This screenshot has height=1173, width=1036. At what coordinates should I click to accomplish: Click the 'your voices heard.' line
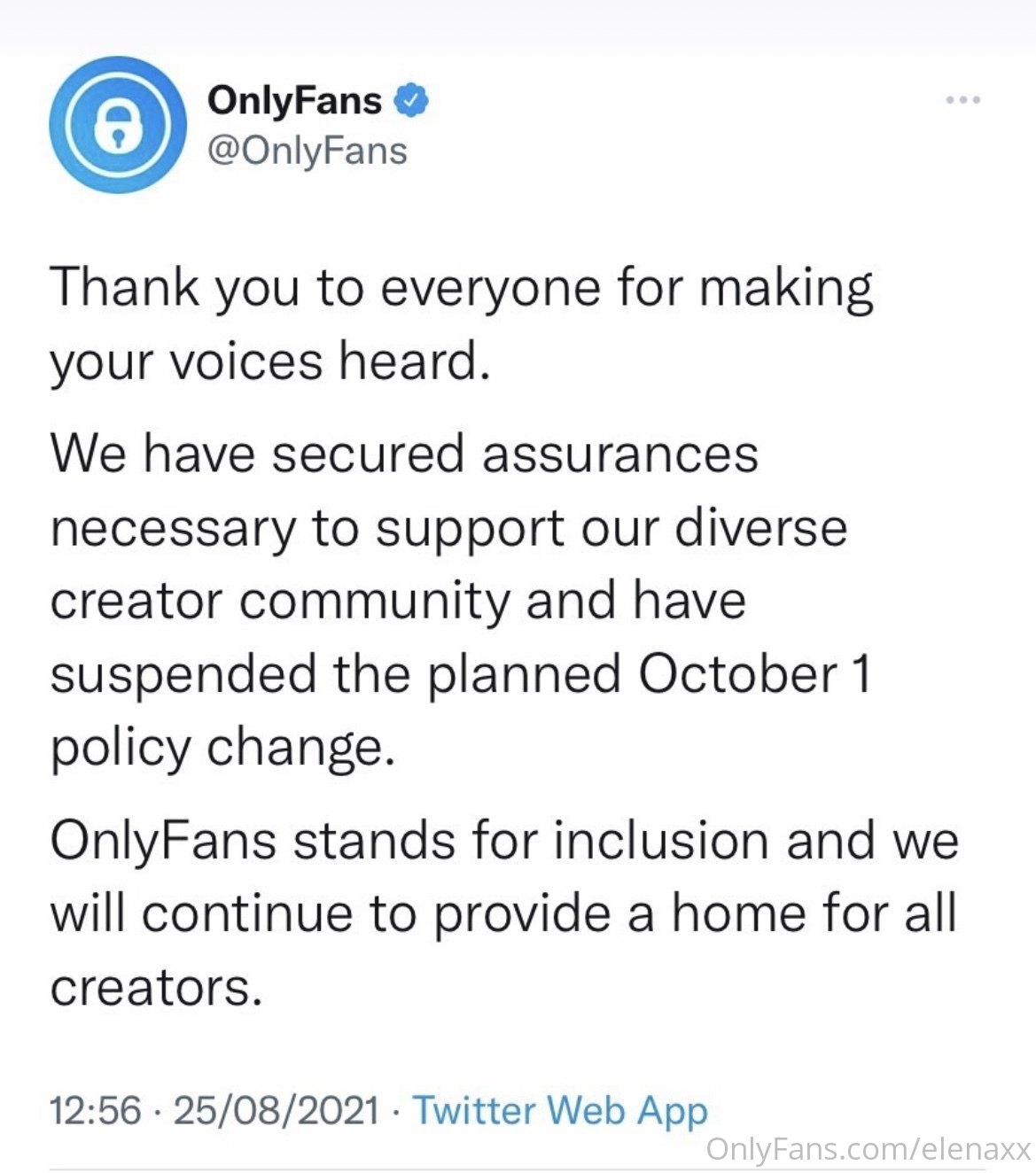coord(270,362)
